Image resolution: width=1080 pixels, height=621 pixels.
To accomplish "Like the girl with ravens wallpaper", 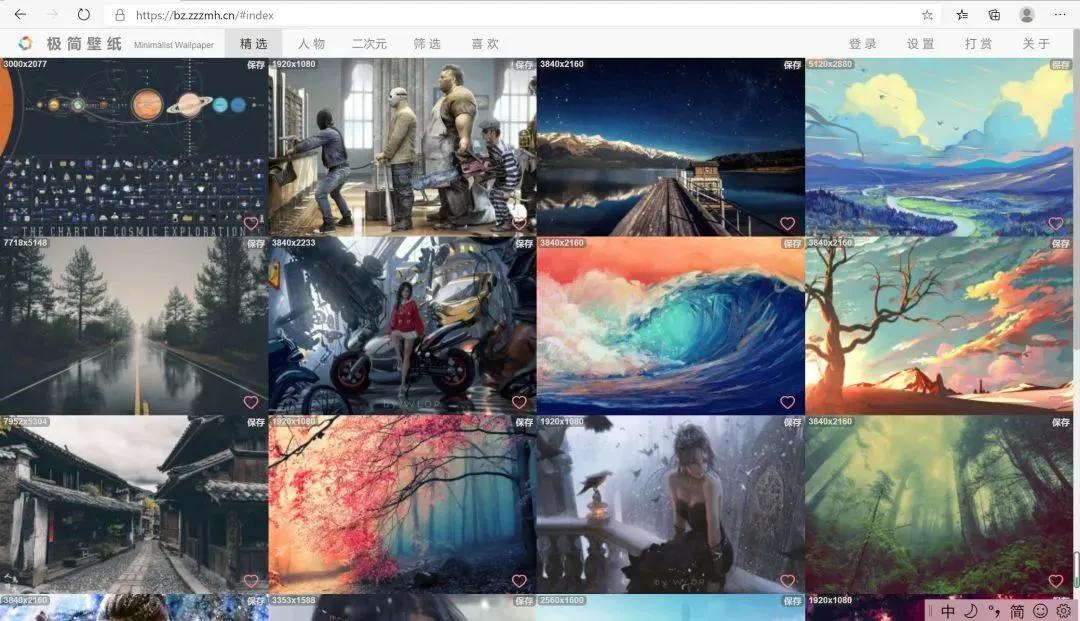I will (x=787, y=581).
